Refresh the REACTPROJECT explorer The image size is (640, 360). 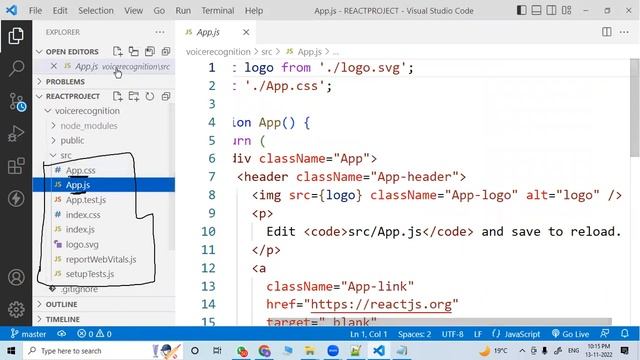[x=150, y=96]
